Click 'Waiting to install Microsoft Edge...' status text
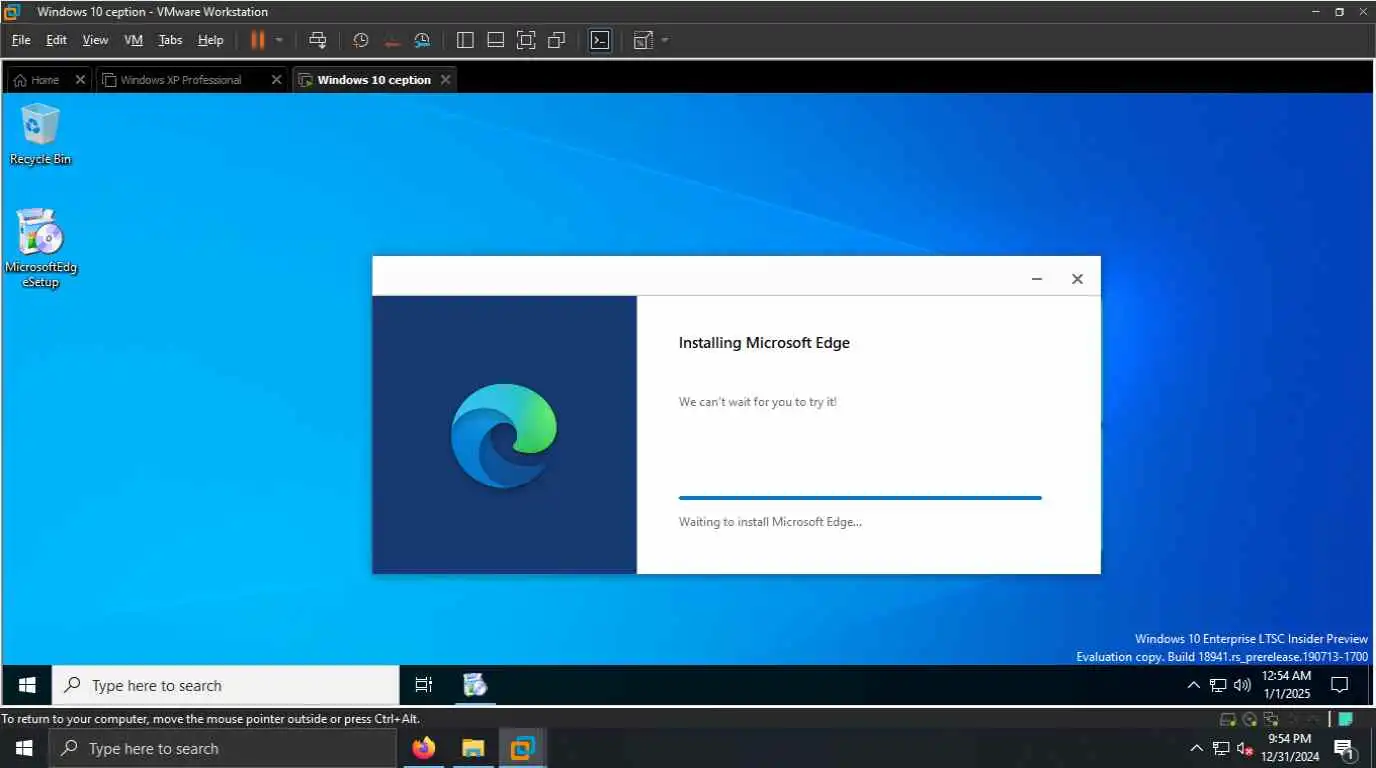Screen dimensions: 1376x768 [770, 522]
